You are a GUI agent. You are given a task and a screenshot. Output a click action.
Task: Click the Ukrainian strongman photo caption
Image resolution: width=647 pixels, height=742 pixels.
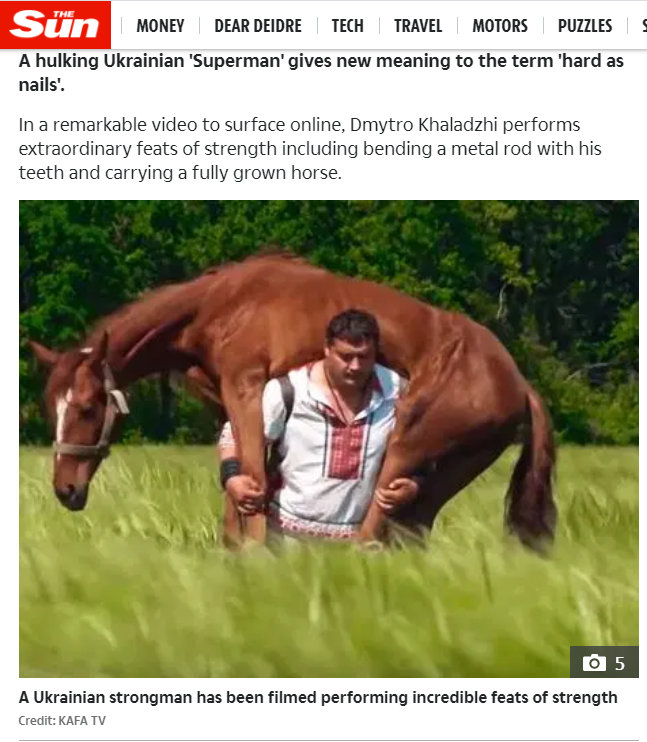click(318, 697)
